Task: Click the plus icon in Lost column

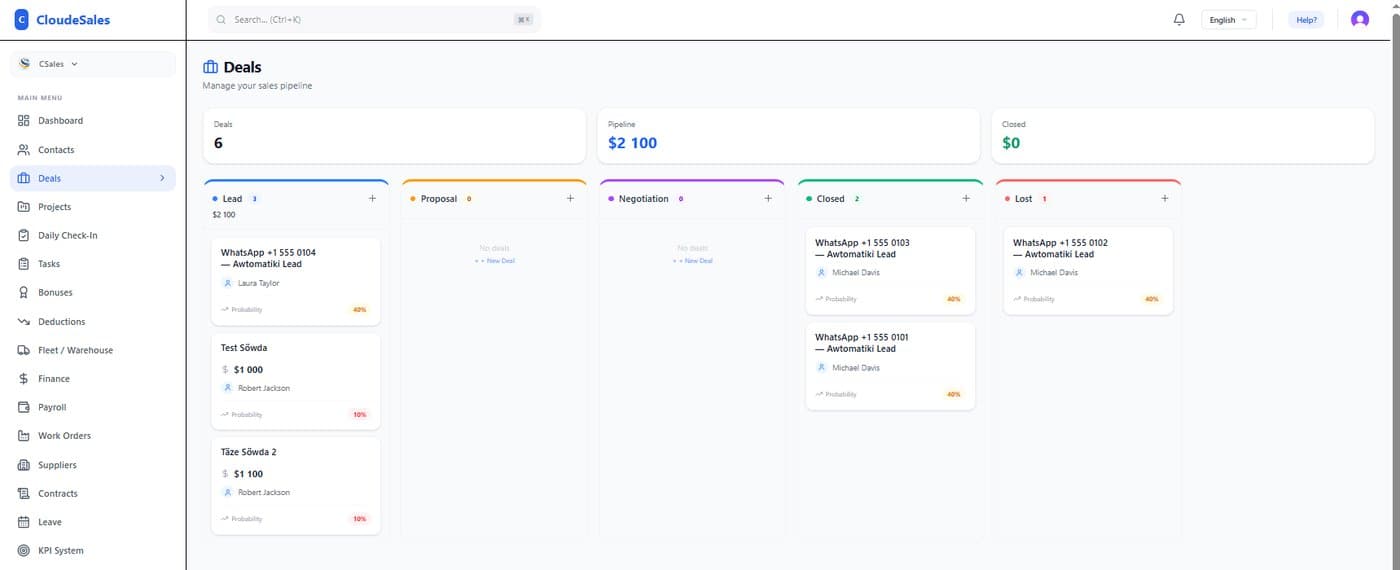Action: [x=1164, y=198]
